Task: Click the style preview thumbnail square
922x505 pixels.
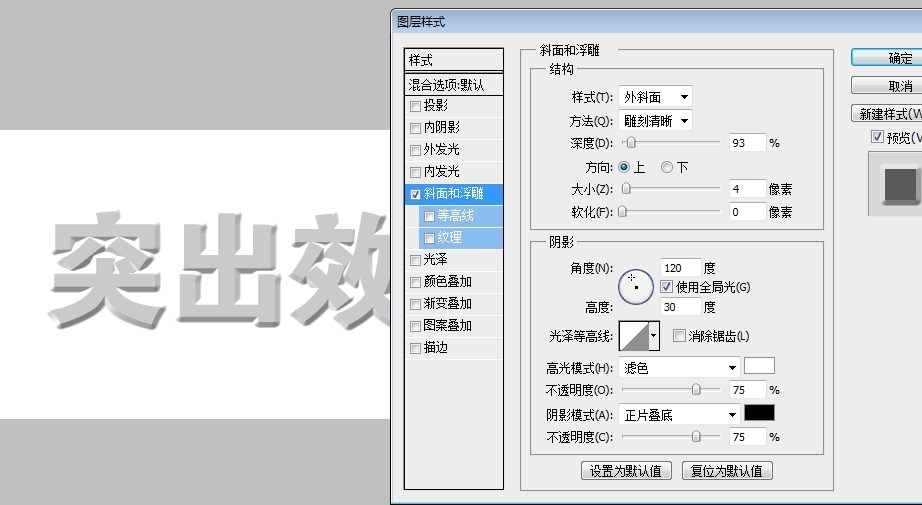Action: pyautogui.click(x=900, y=184)
